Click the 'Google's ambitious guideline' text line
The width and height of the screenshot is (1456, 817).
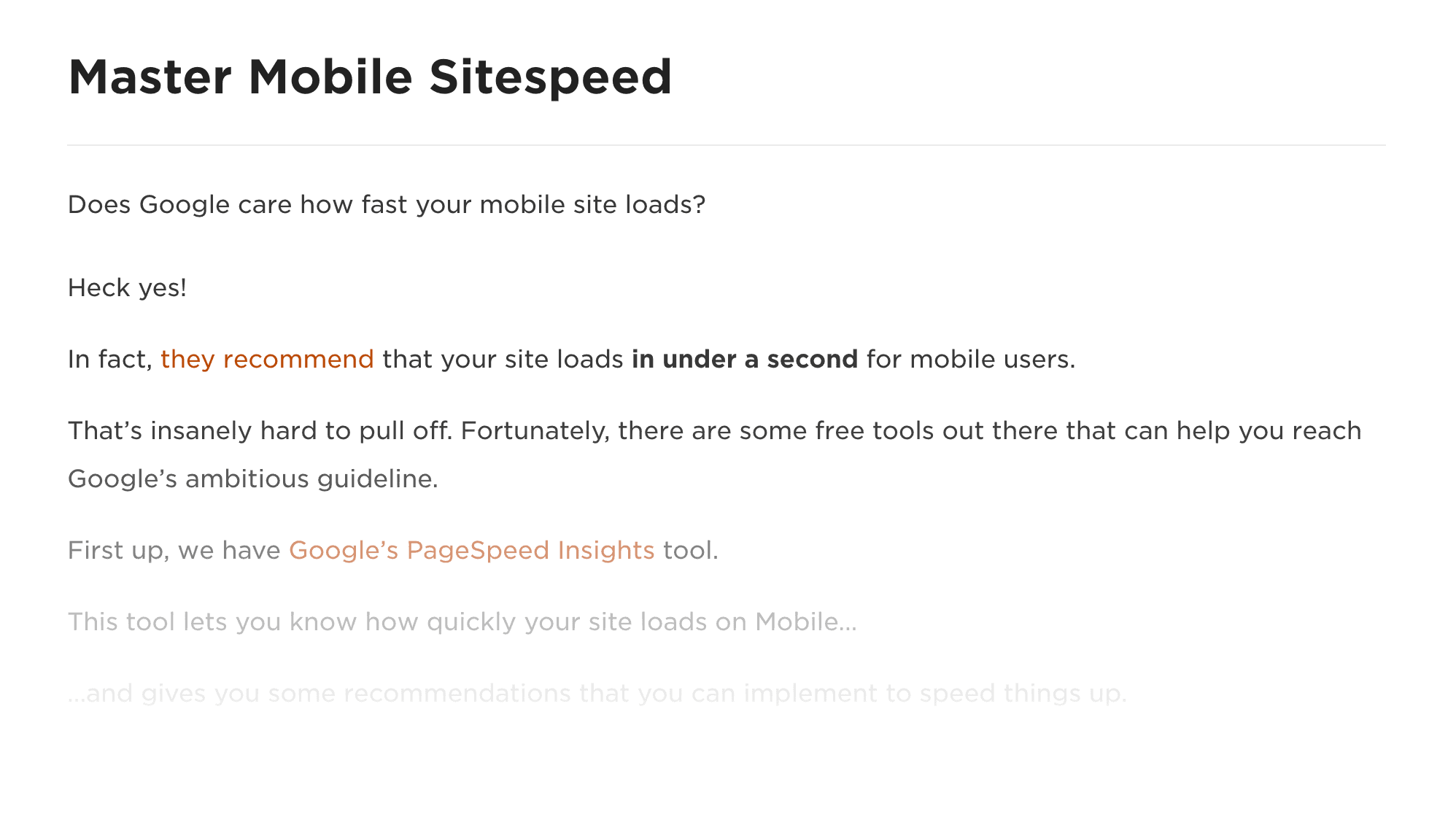253,479
